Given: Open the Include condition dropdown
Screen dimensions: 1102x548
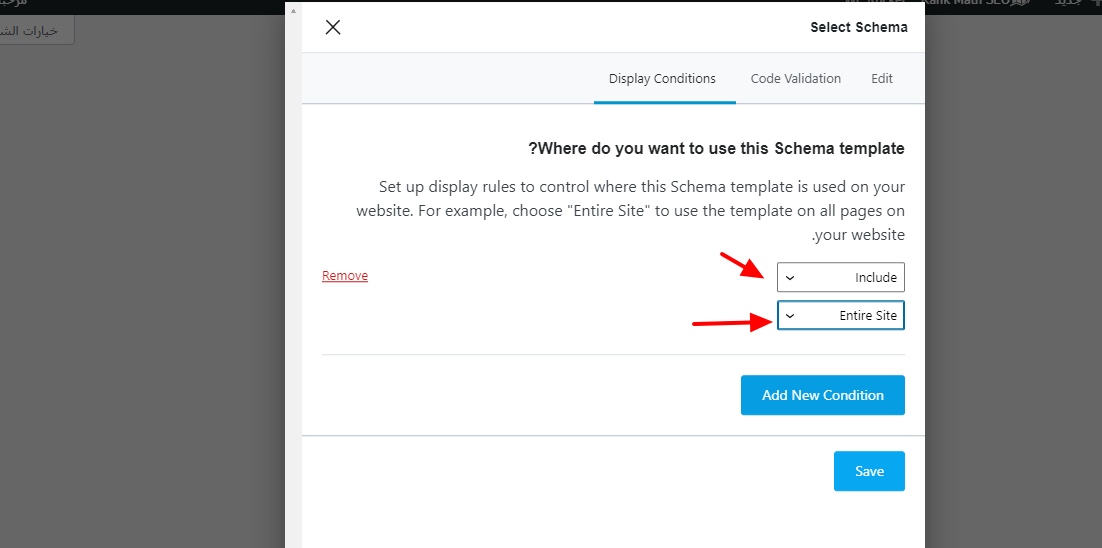Looking at the screenshot, I should pyautogui.click(x=841, y=277).
